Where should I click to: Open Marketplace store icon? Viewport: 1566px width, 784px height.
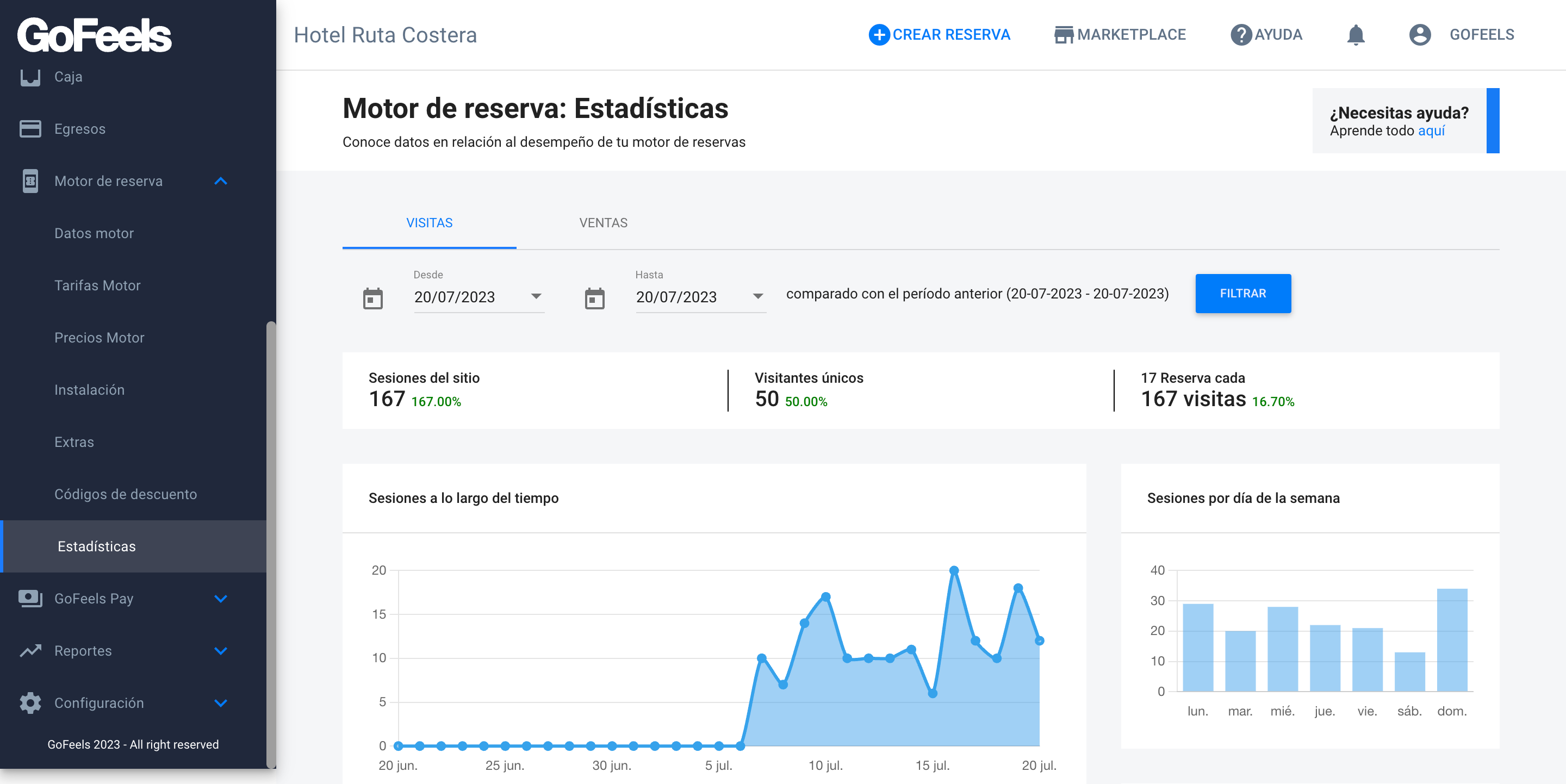point(1063,35)
